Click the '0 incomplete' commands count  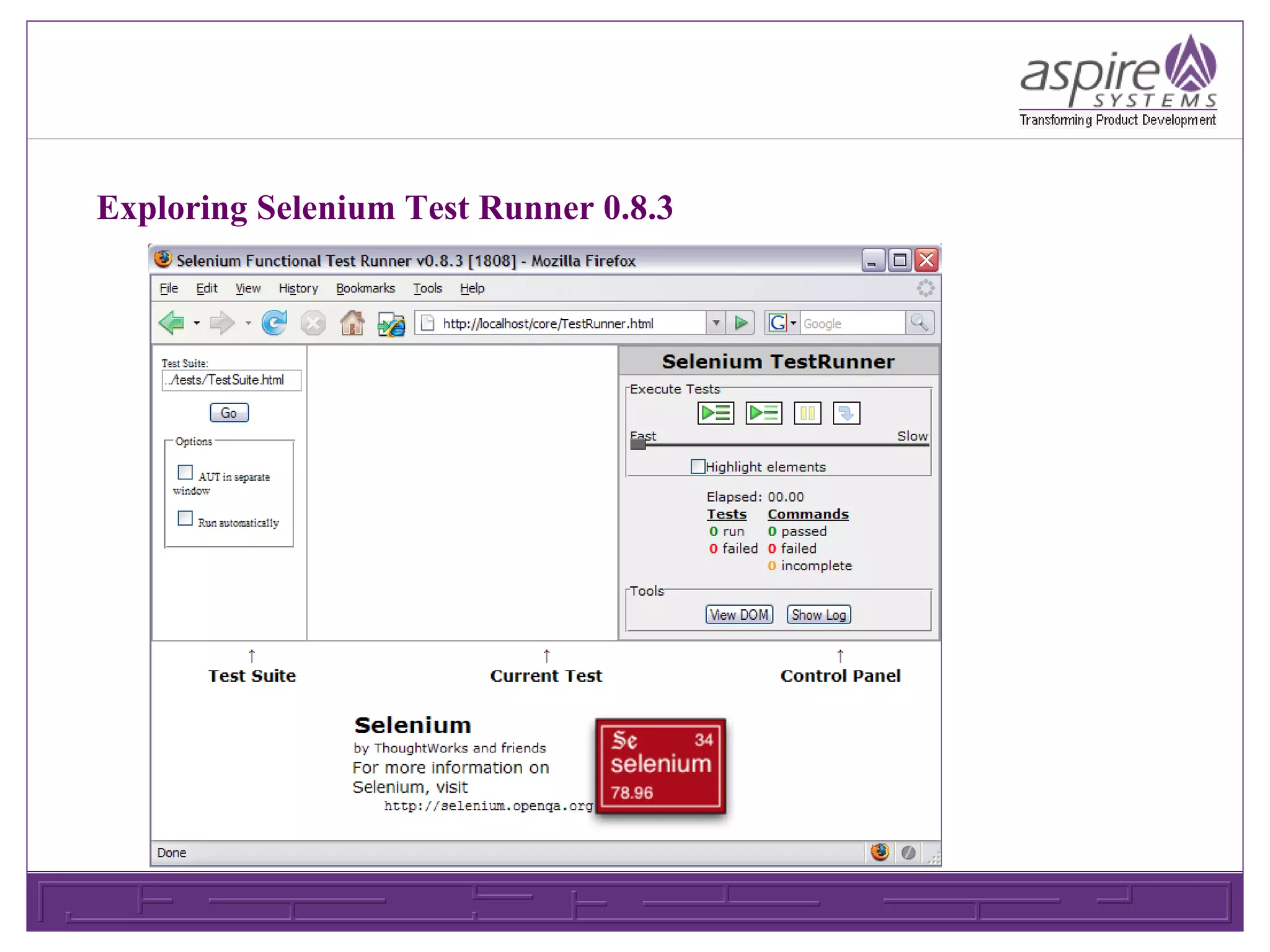coord(810,566)
